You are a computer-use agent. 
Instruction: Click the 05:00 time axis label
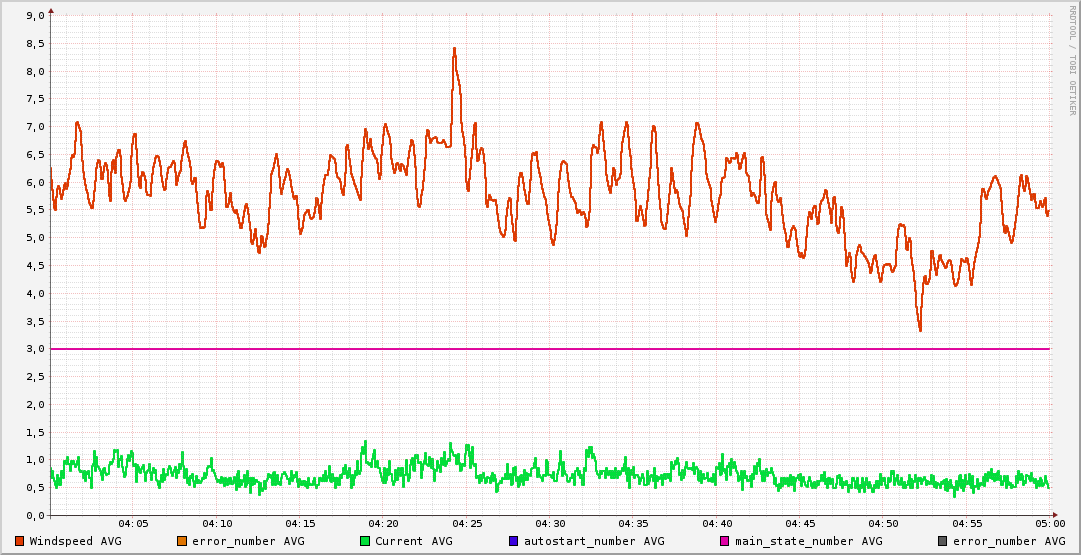pyautogui.click(x=1049, y=523)
